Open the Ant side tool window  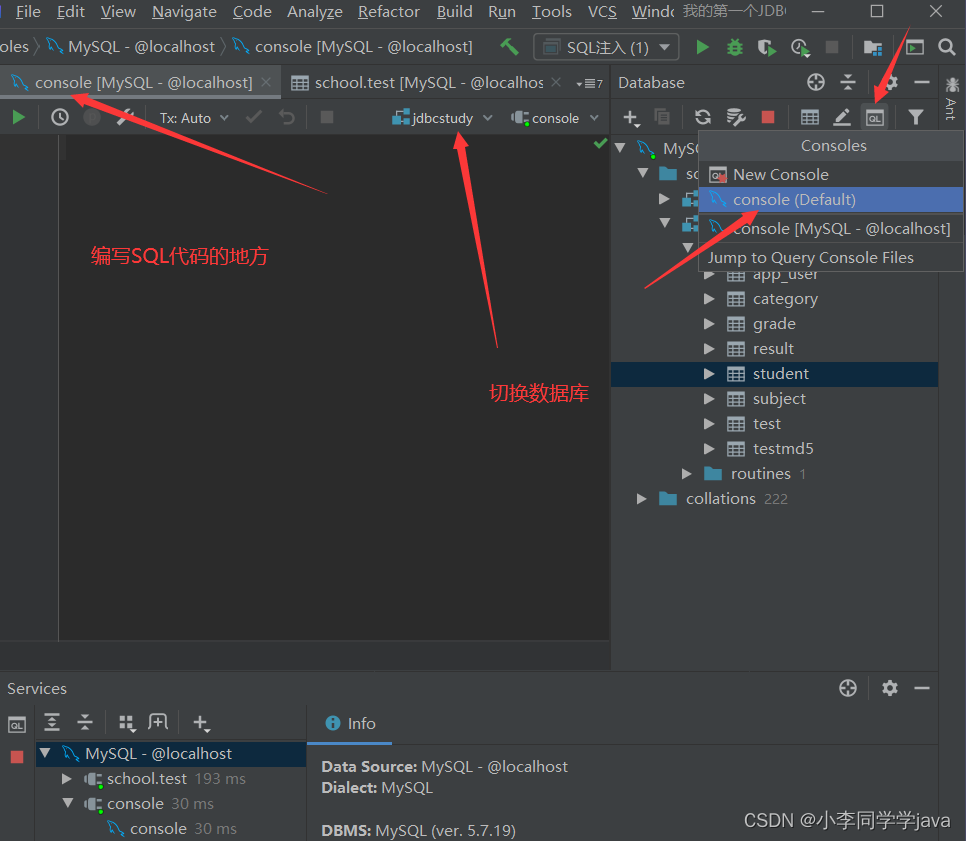952,99
